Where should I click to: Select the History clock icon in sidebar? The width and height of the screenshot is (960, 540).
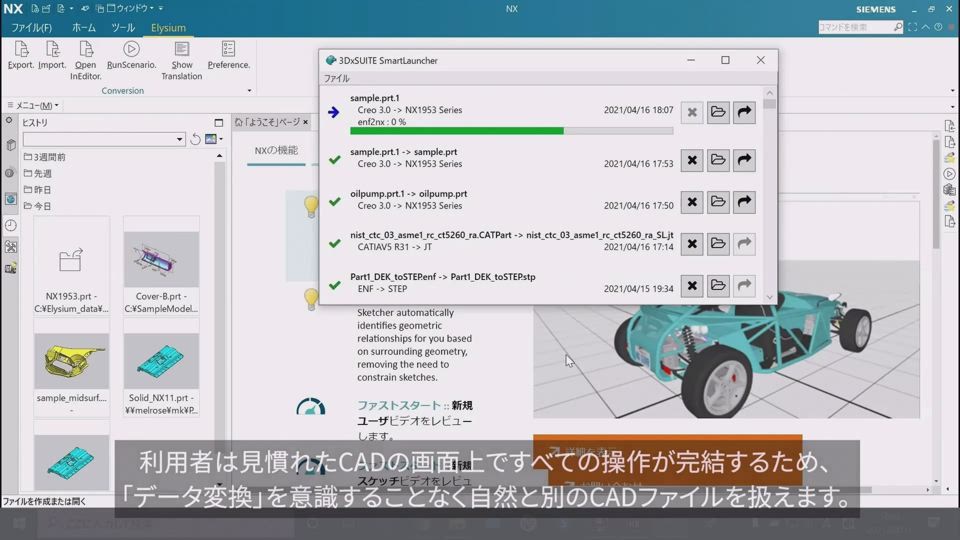coord(10,225)
